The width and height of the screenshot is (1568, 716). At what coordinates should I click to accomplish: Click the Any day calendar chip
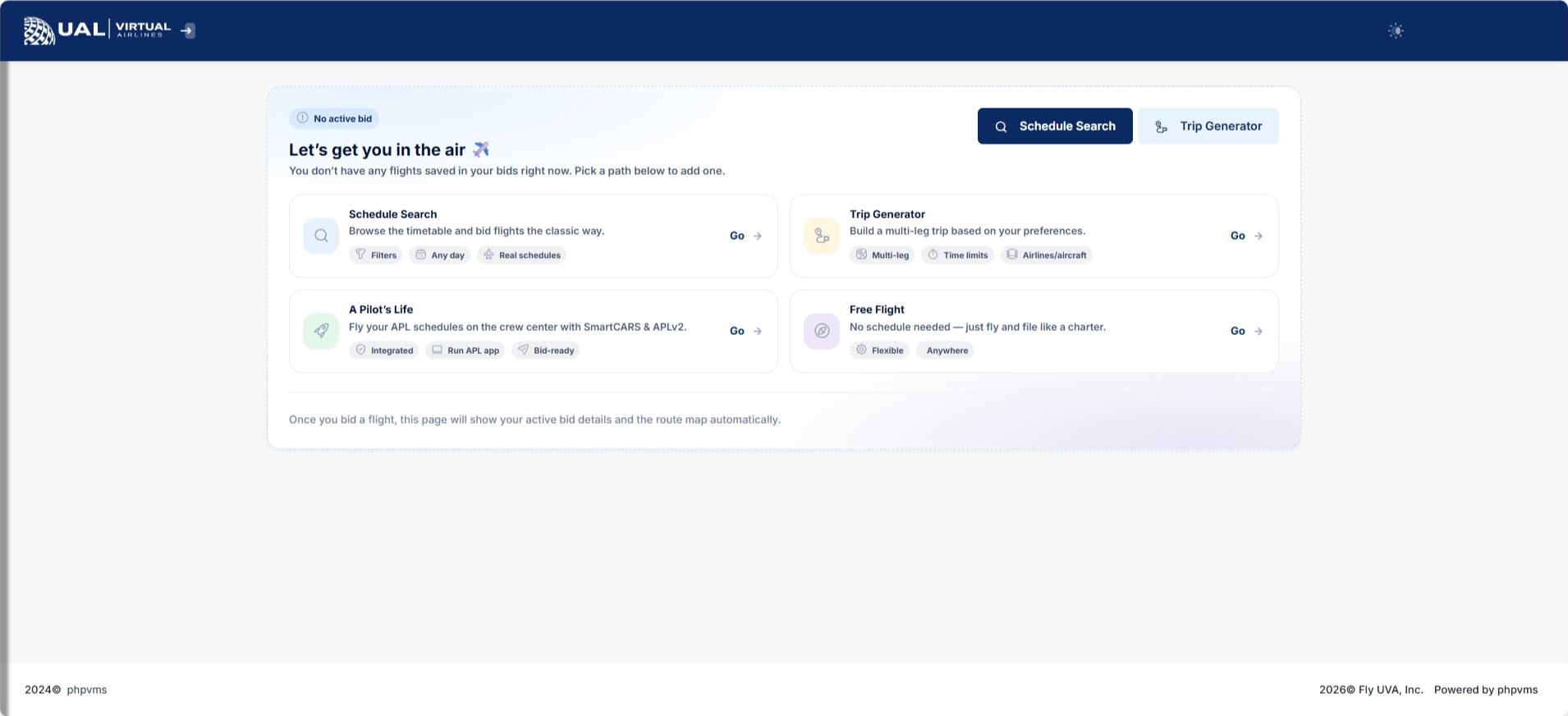[440, 255]
